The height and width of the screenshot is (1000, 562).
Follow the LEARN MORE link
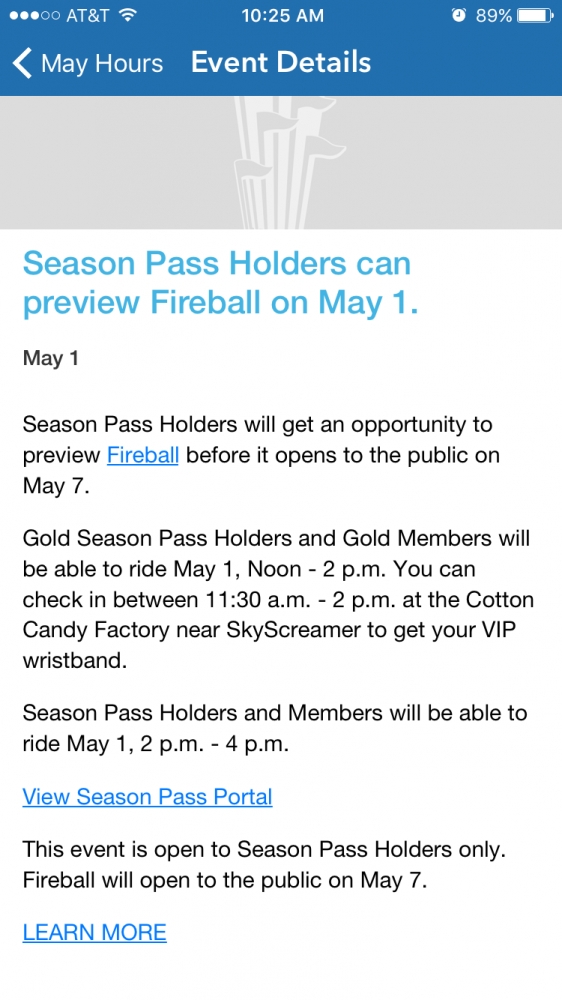click(x=94, y=932)
